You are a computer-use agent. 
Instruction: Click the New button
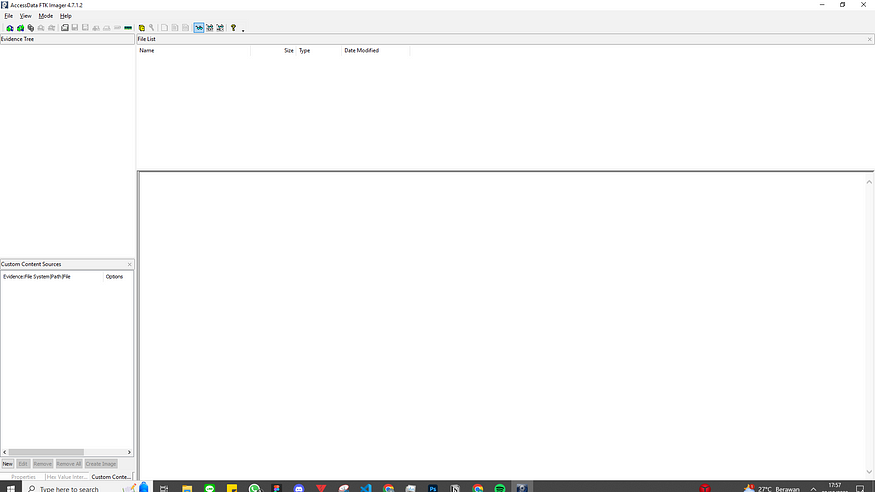(x=8, y=464)
